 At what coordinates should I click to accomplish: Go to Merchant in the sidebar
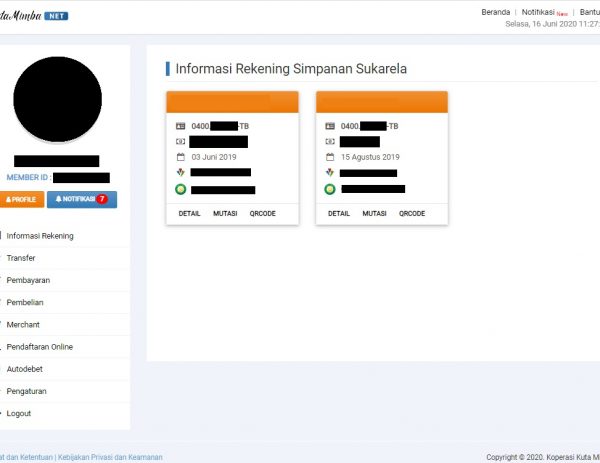click(x=23, y=325)
